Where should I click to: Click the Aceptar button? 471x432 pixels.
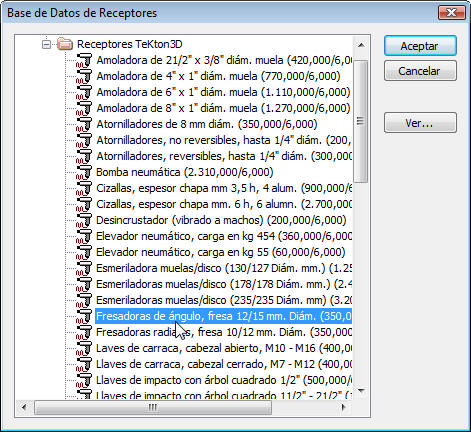tap(420, 46)
